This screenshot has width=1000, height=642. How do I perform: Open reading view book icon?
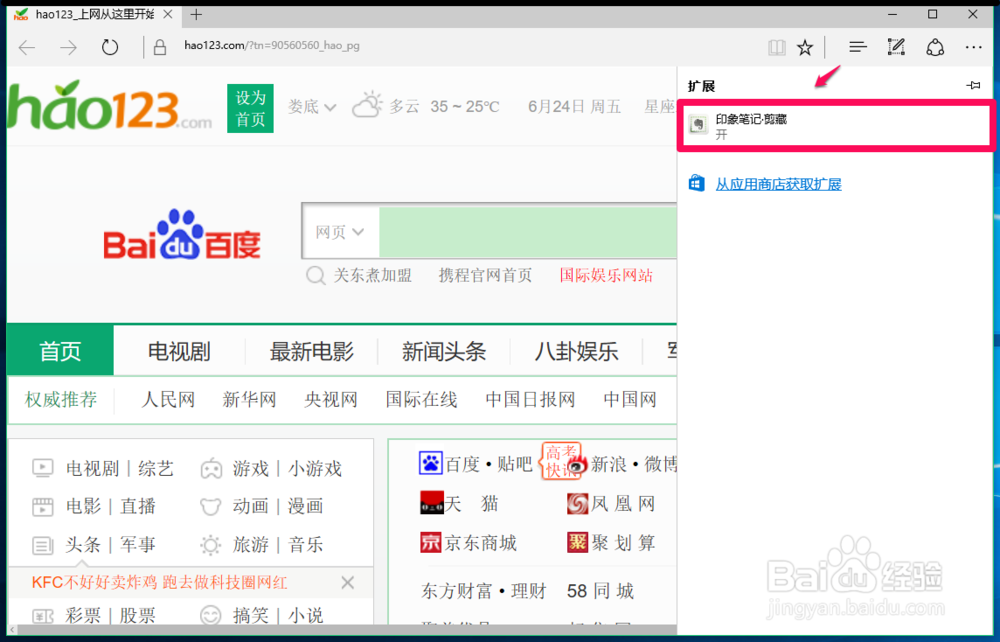(x=776, y=47)
